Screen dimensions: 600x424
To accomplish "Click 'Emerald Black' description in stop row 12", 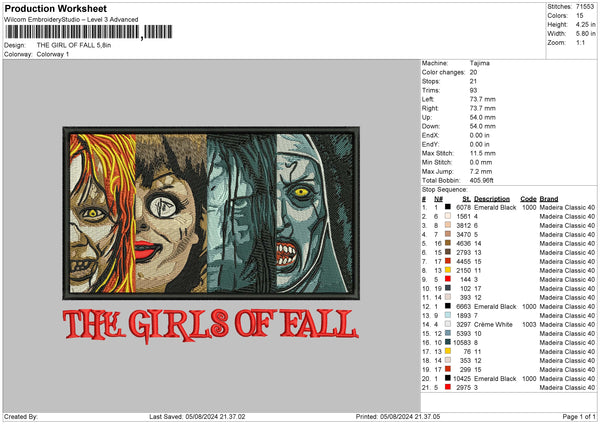I will tap(495, 307).
